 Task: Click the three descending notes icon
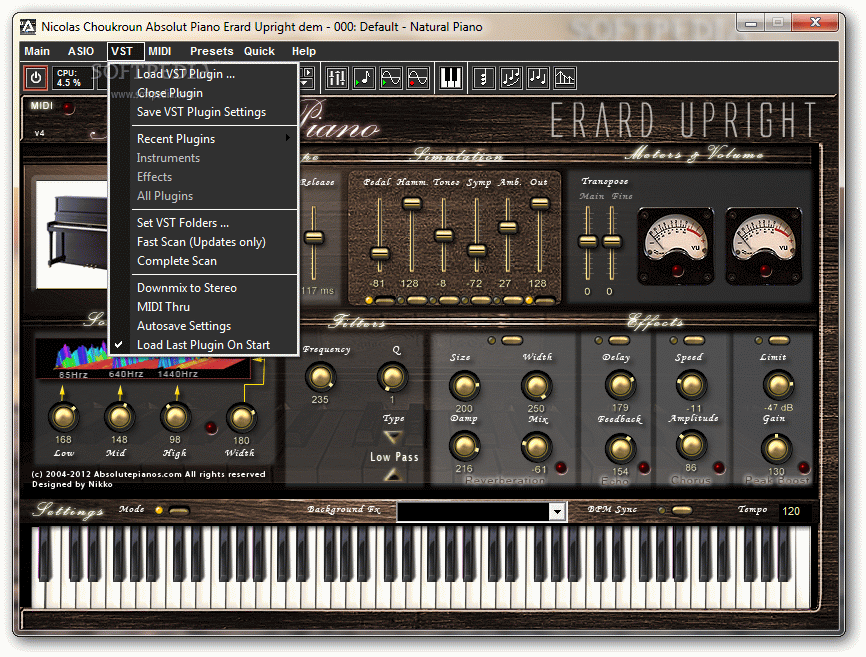coord(537,78)
